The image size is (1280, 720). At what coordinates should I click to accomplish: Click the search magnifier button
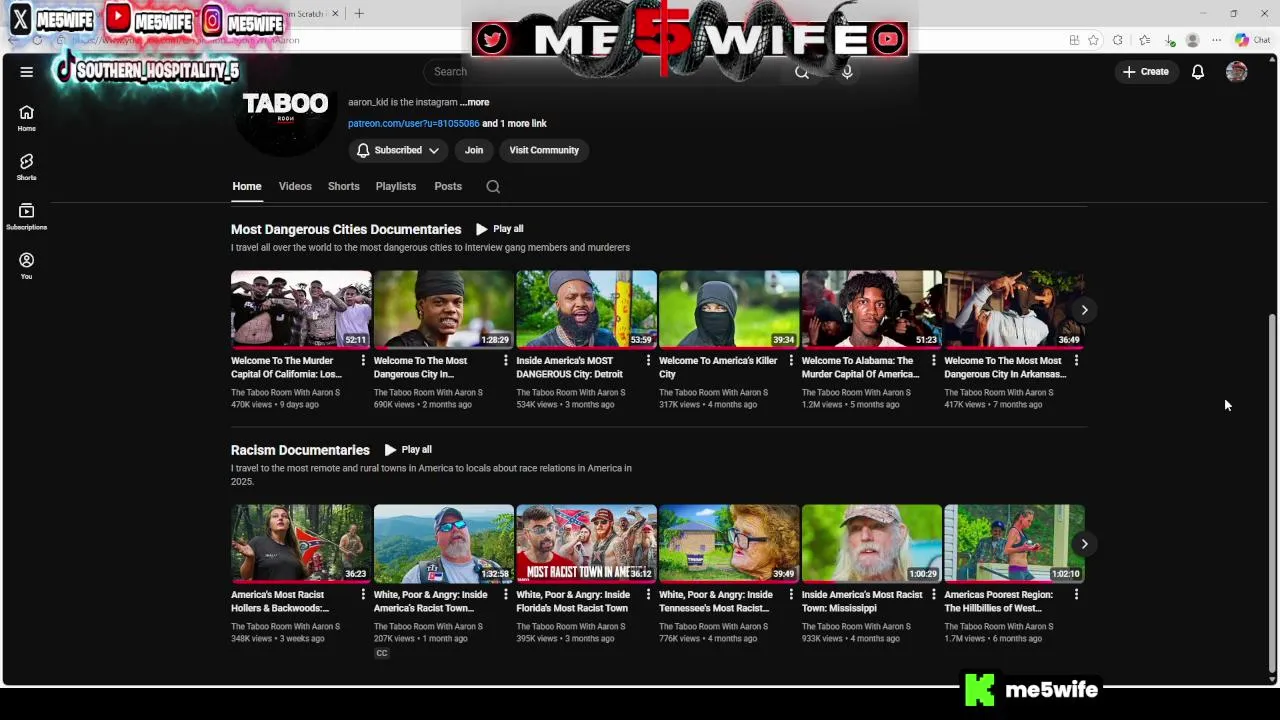point(801,72)
